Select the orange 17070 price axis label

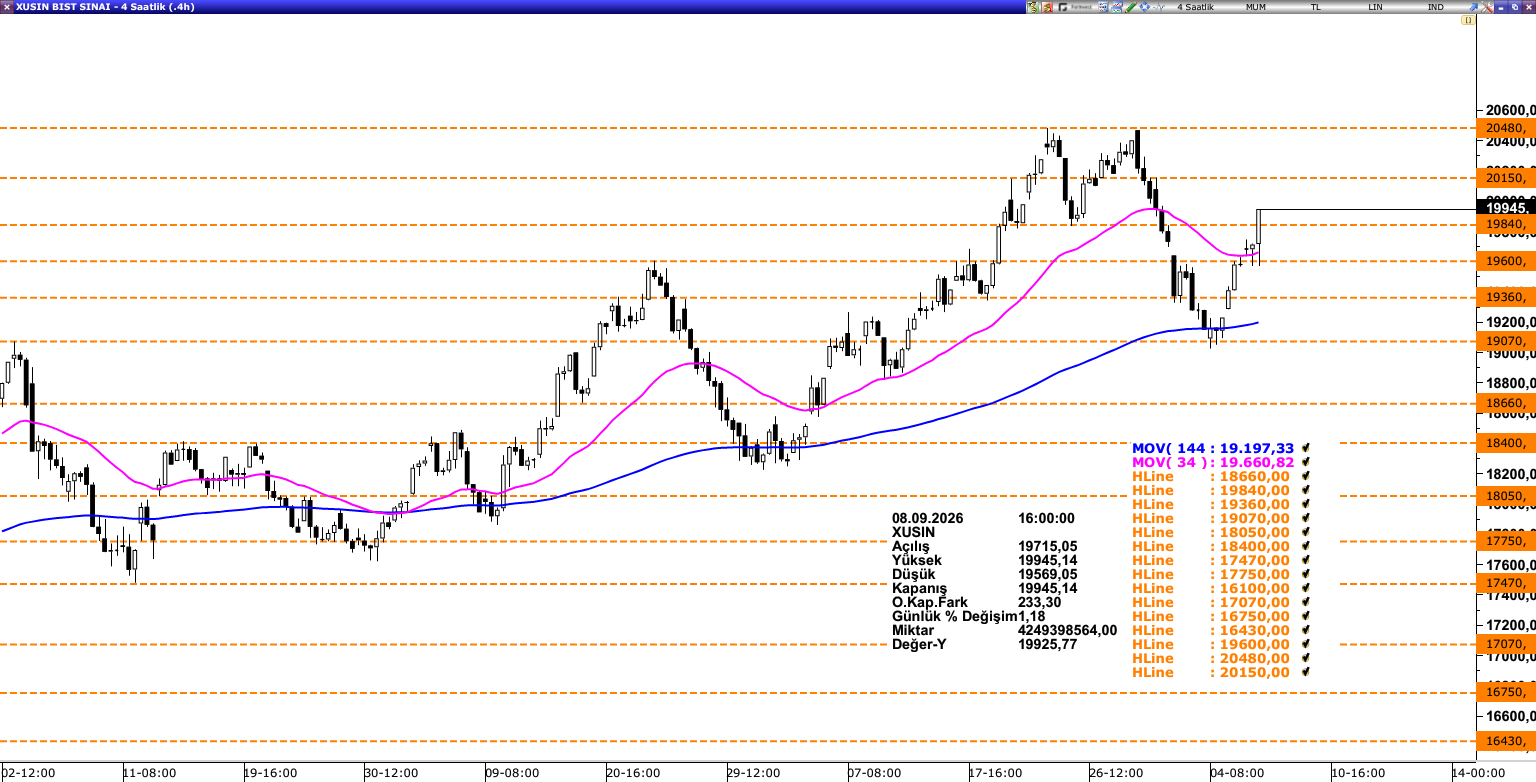pos(1506,645)
